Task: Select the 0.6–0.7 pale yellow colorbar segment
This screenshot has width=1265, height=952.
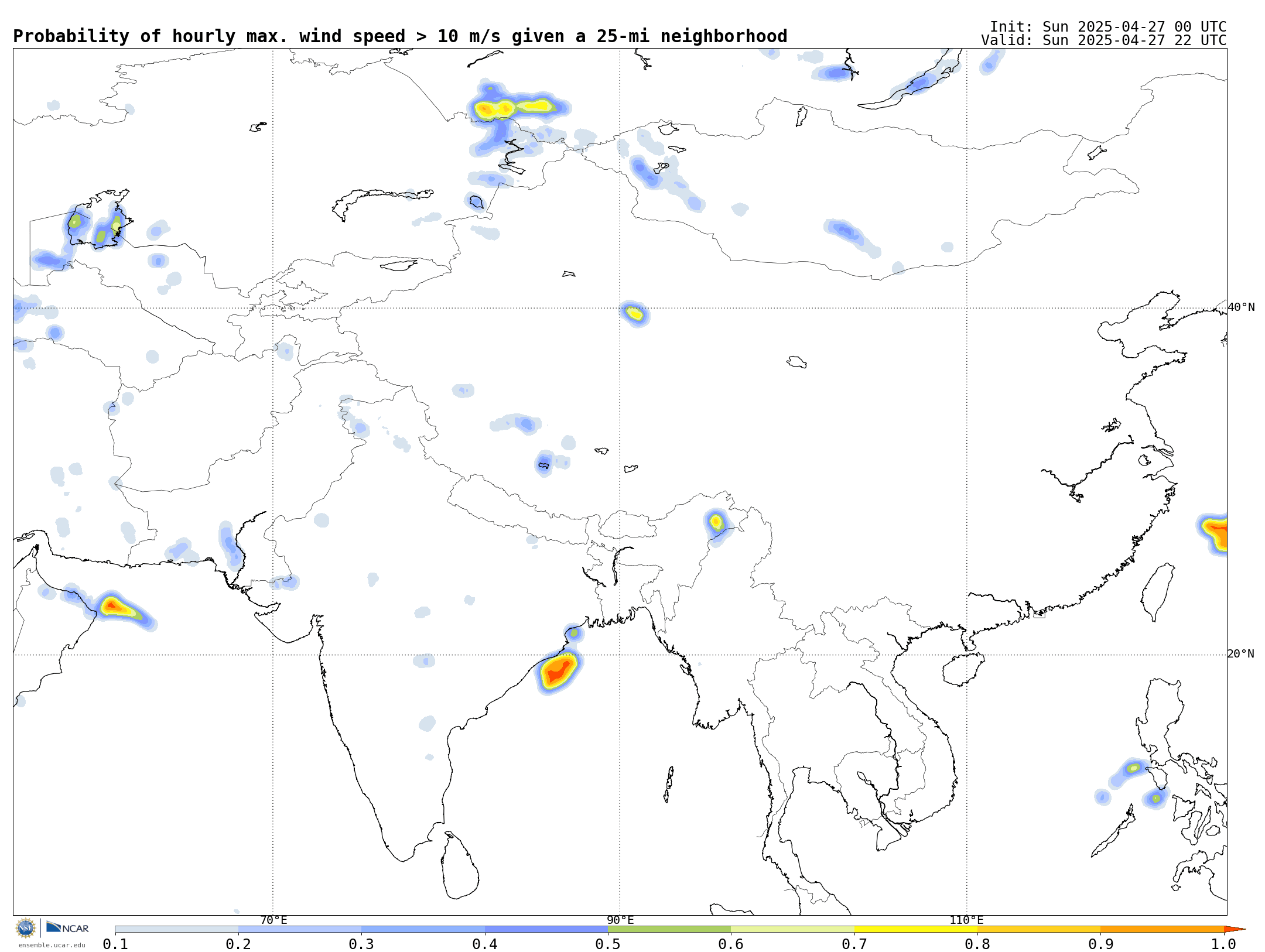Action: (x=793, y=929)
